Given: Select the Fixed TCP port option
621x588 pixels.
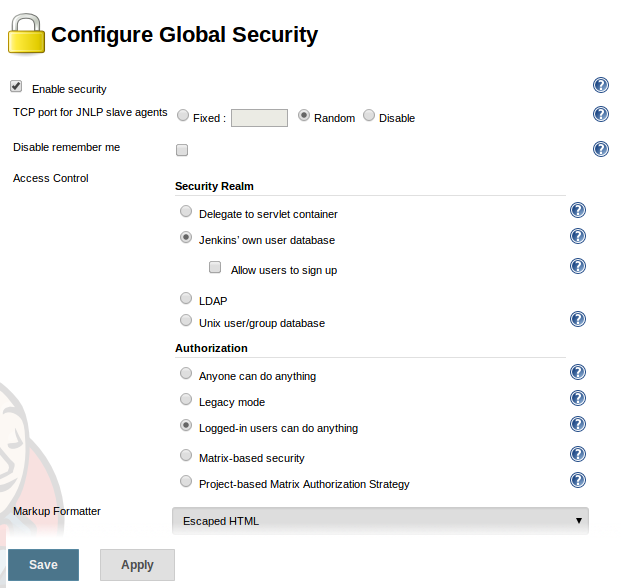Looking at the screenshot, I should coord(183,115).
